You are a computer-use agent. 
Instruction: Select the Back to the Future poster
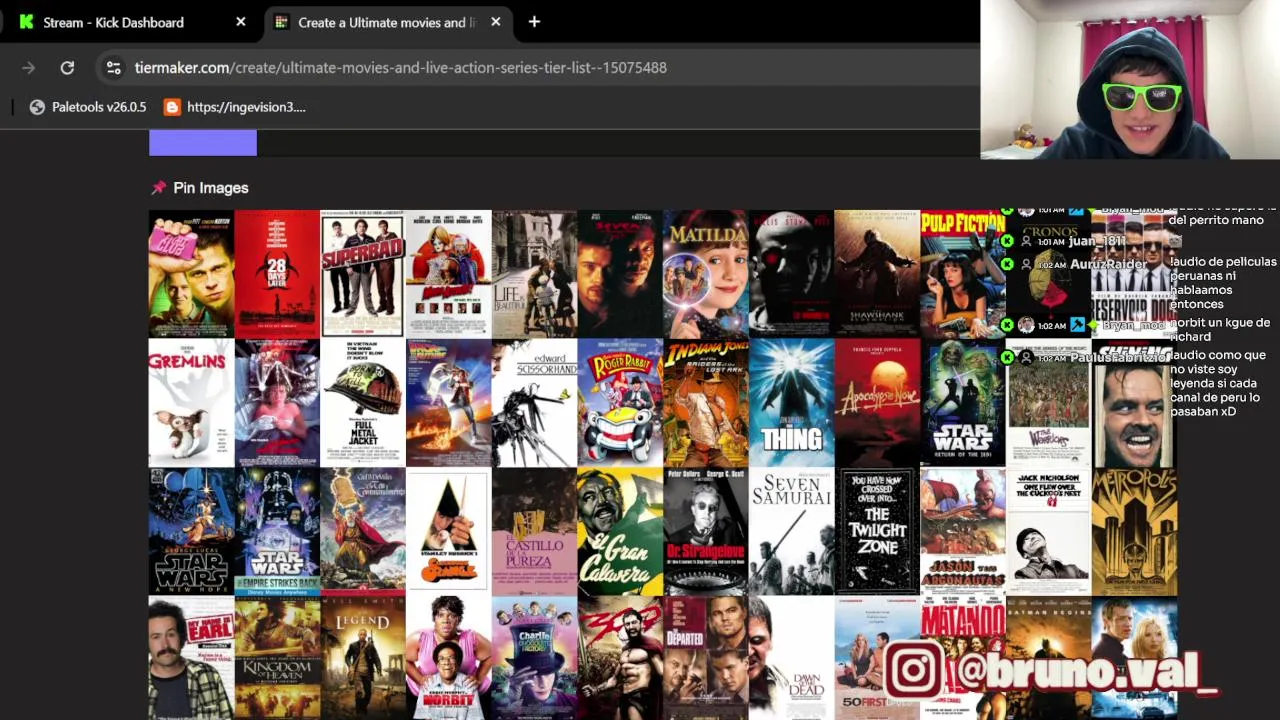point(449,403)
